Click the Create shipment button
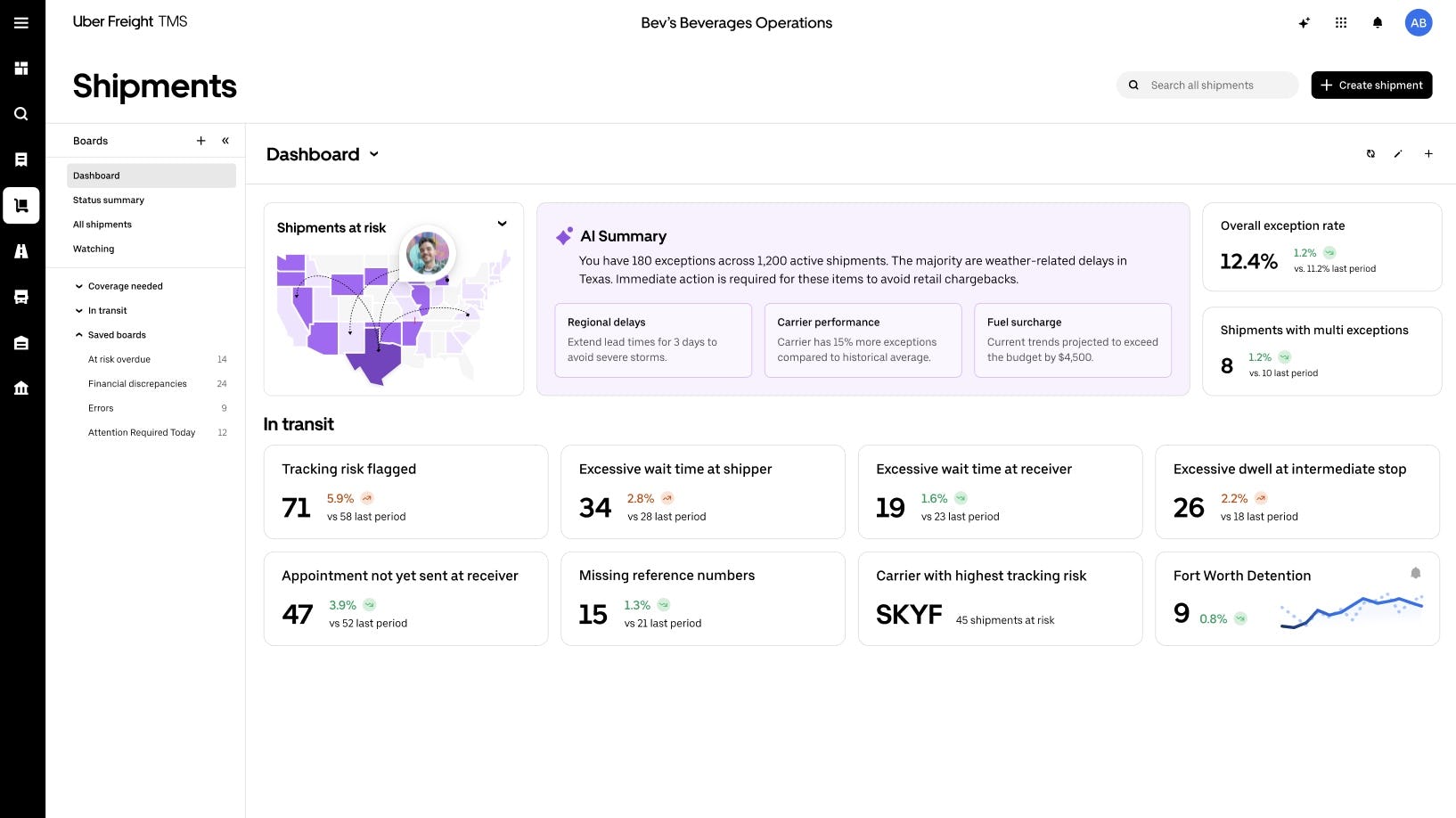Image resolution: width=1456 pixels, height=818 pixels. 1371,86
